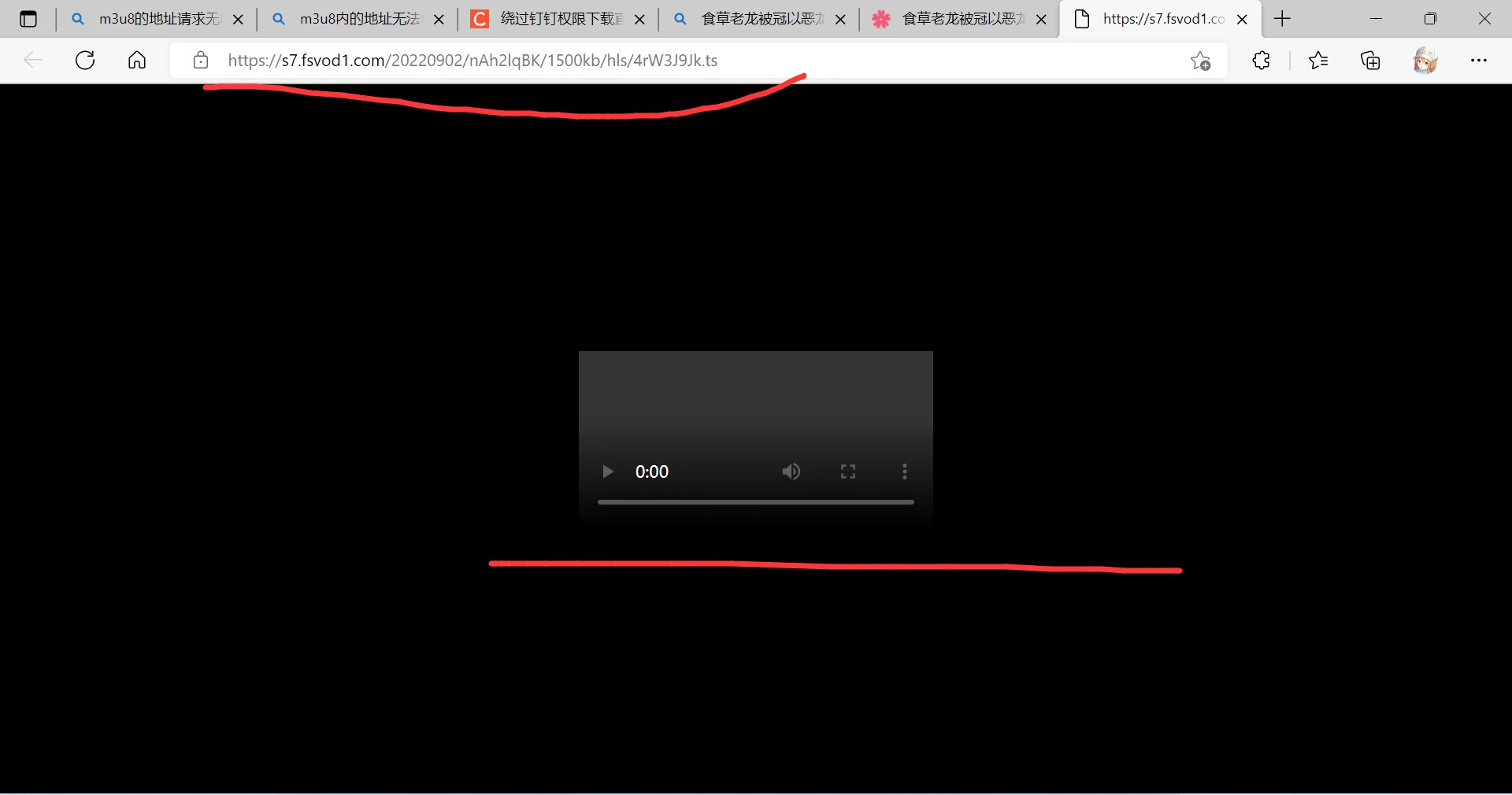Open a new browser tab
The image size is (1512, 795).
pos(1282,18)
